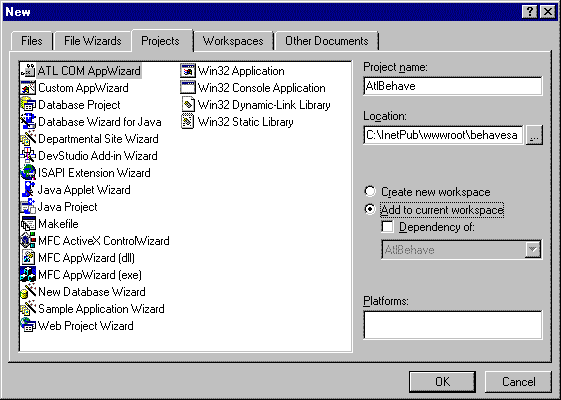Go to the Workspaces tab
561x400 pixels.
233,41
